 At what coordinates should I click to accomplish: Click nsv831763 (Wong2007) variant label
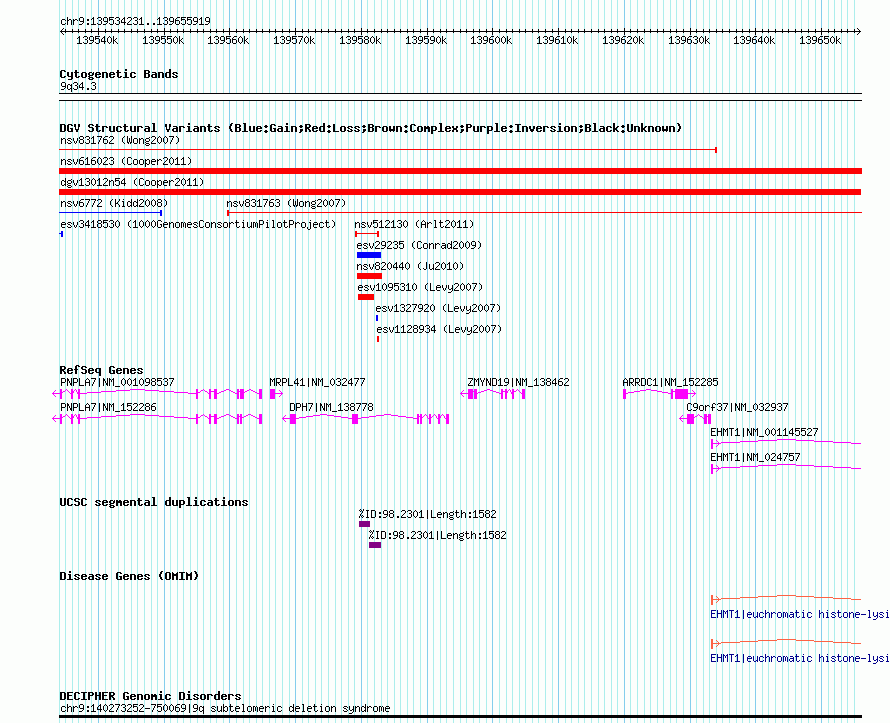coord(286,203)
